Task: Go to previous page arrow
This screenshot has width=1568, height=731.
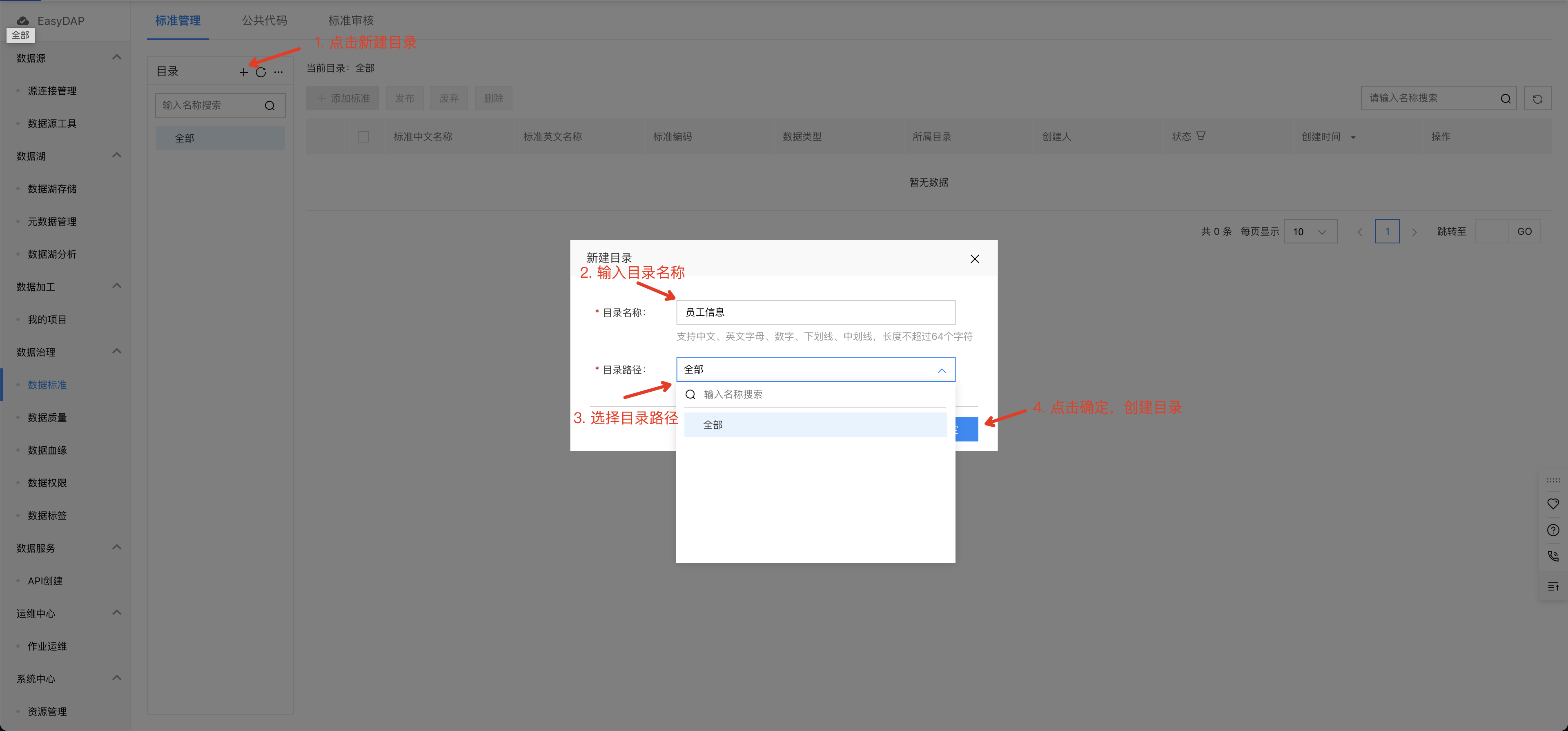Action: (1359, 232)
